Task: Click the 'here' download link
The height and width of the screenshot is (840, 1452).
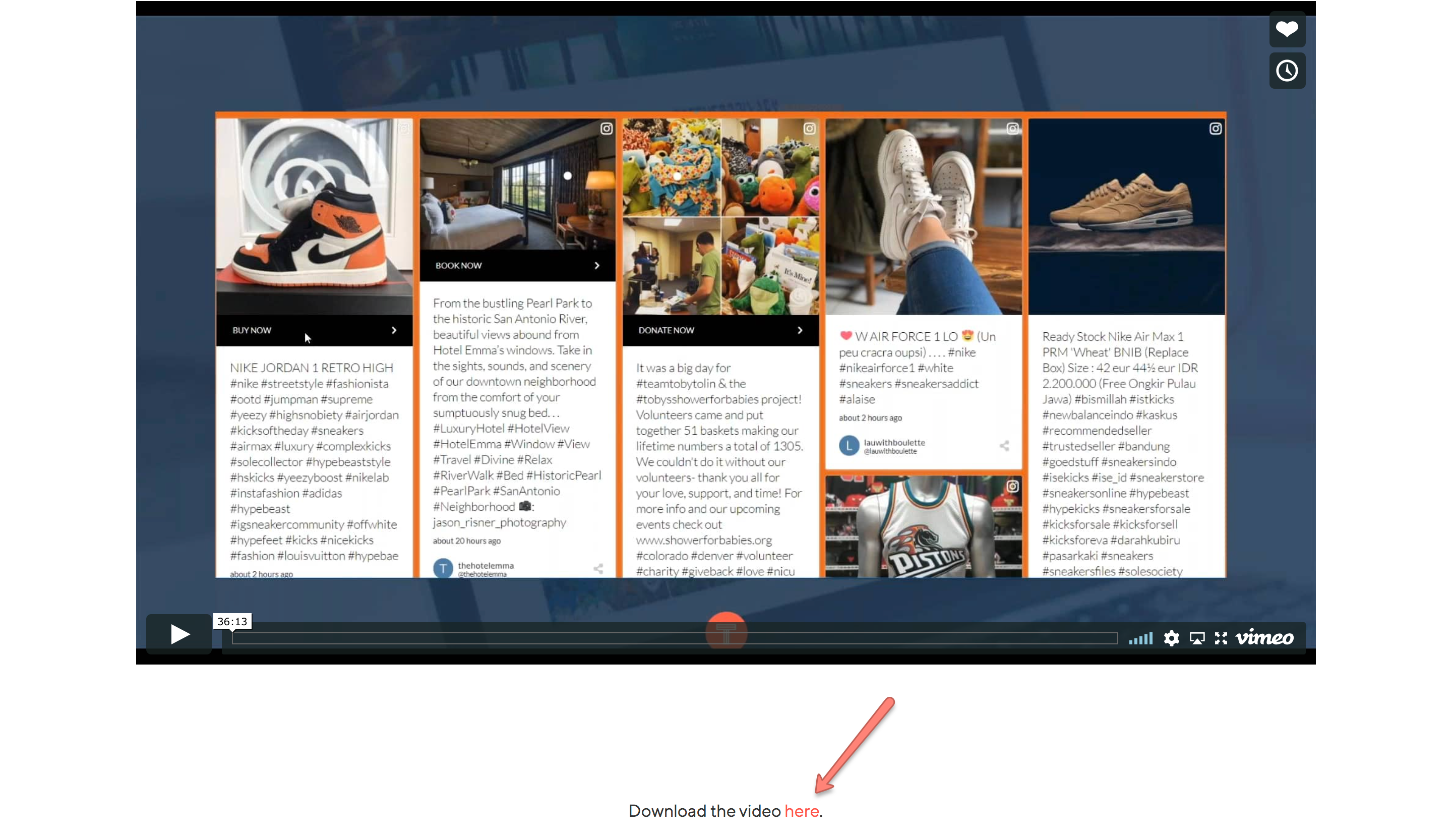Action: (x=802, y=811)
